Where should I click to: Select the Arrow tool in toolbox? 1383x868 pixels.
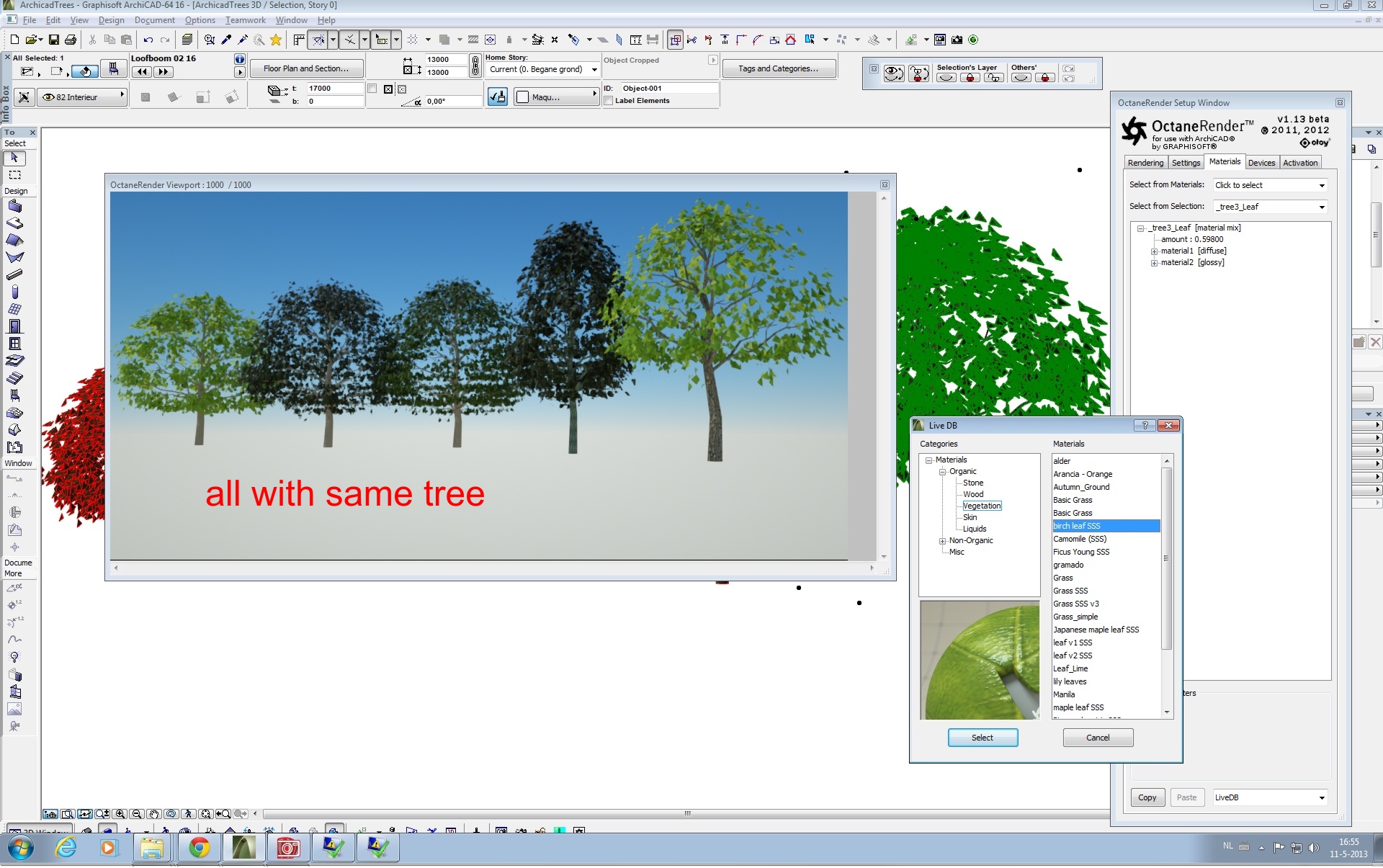click(x=14, y=158)
